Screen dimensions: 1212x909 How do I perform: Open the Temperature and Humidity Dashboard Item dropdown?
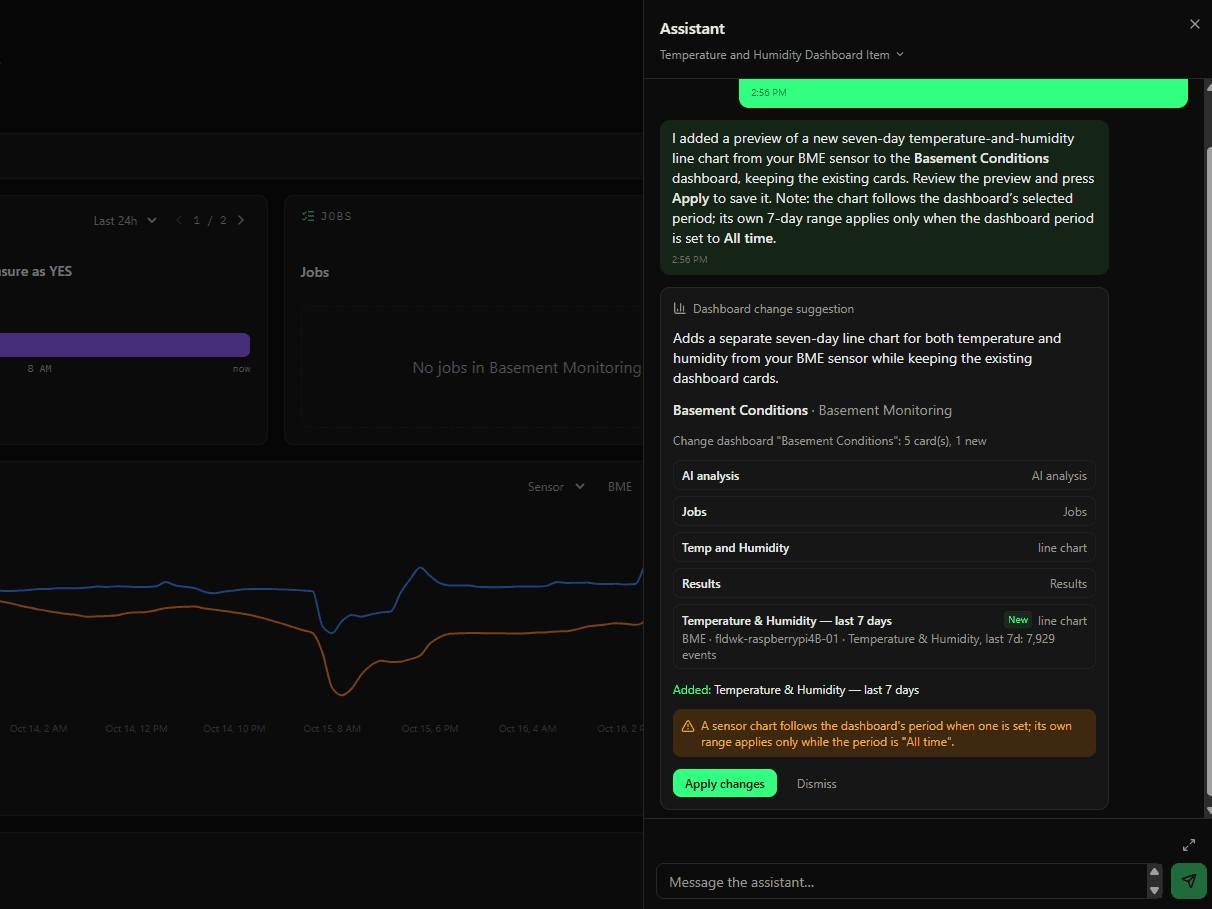pos(782,55)
